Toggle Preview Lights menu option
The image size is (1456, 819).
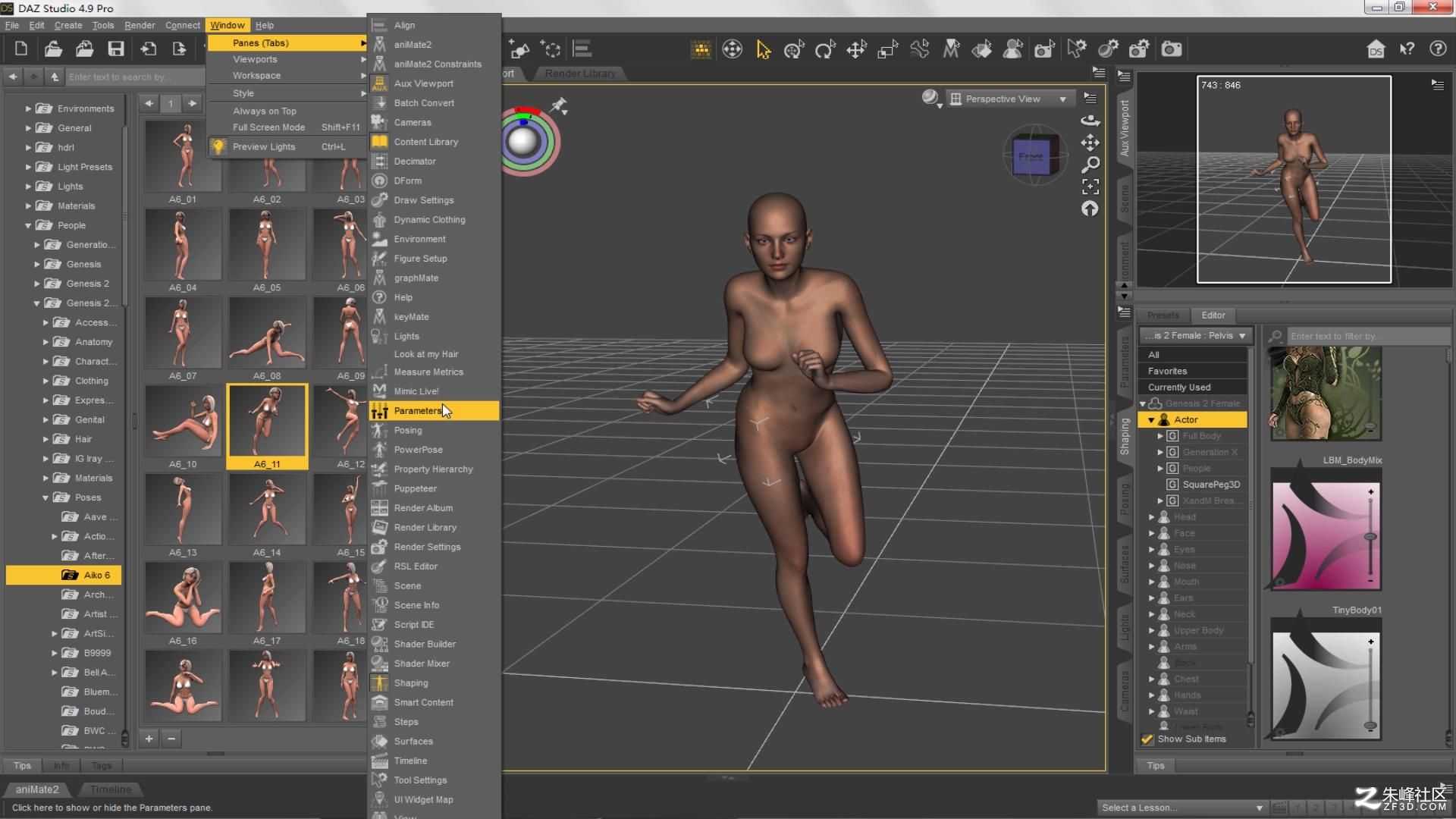click(287, 147)
